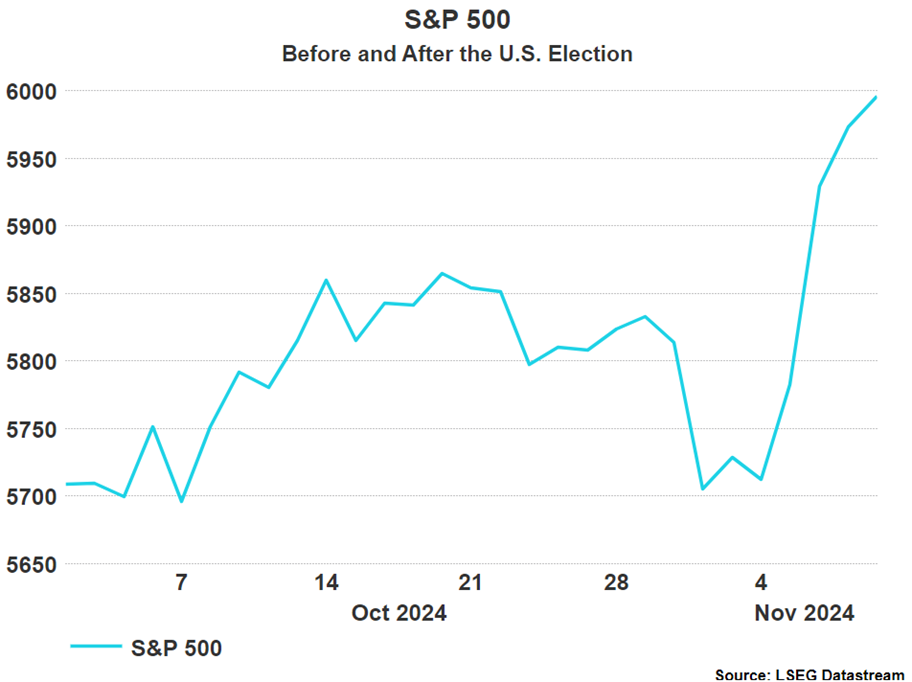Click the Oct 2024 month label
Viewport: 912px width, 682px height.
click(x=399, y=613)
